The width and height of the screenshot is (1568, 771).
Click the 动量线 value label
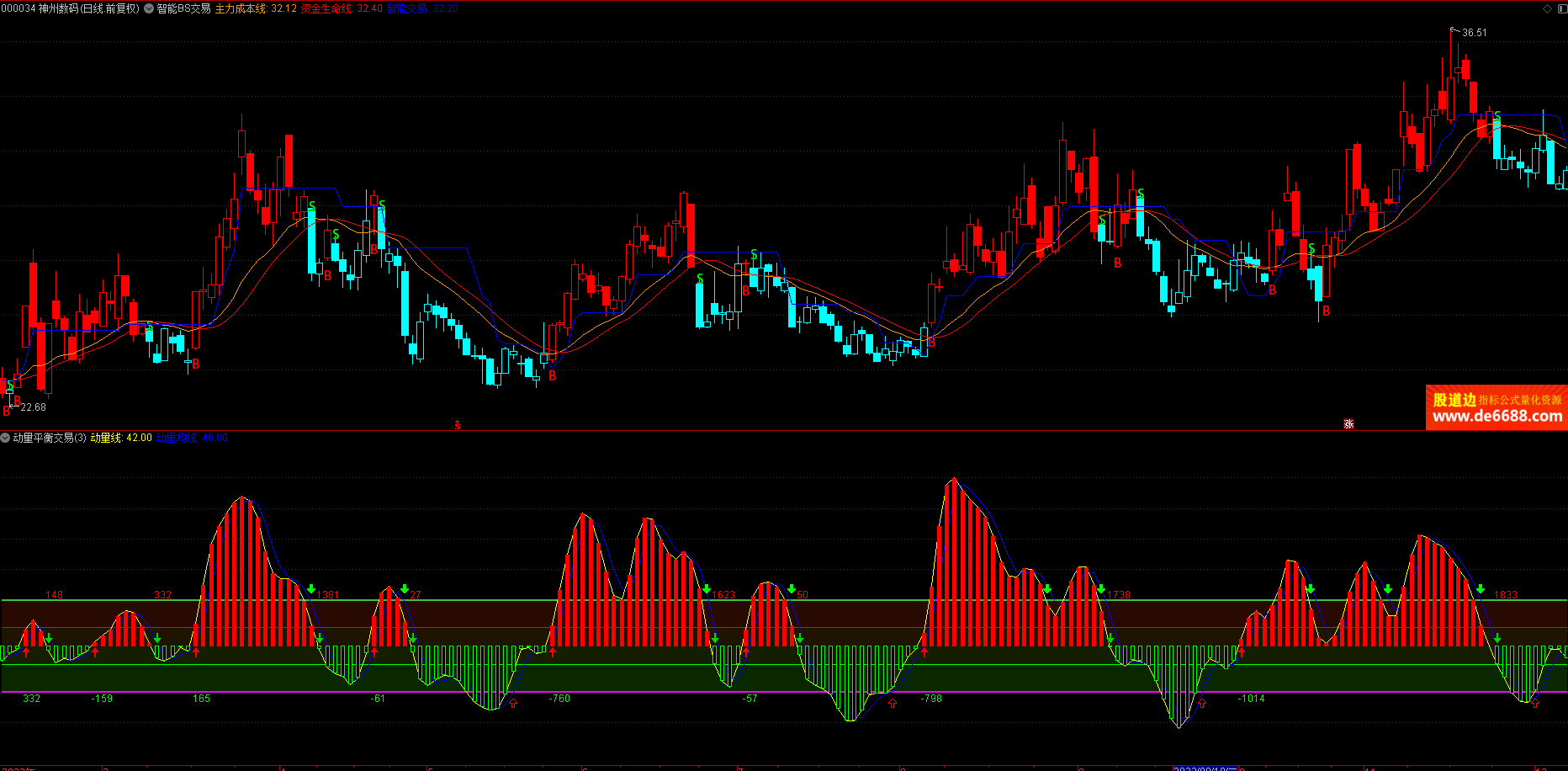107,438
